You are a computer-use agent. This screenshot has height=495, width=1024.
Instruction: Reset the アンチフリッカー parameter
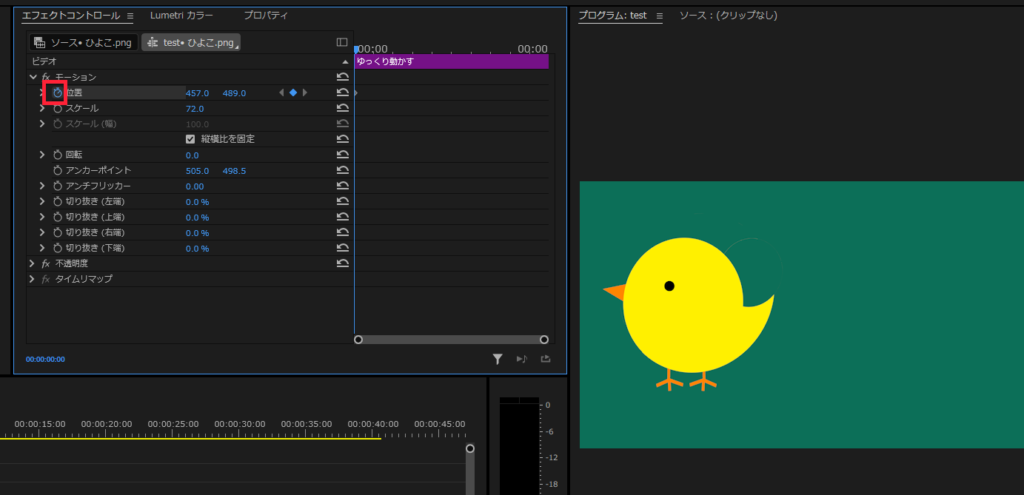(x=343, y=186)
